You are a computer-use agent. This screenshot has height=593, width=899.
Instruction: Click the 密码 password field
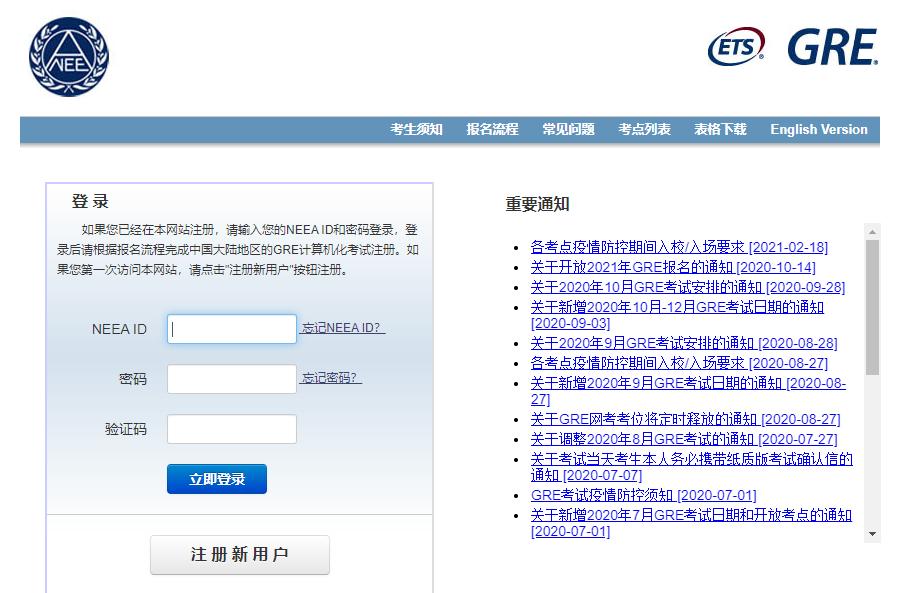click(231, 378)
